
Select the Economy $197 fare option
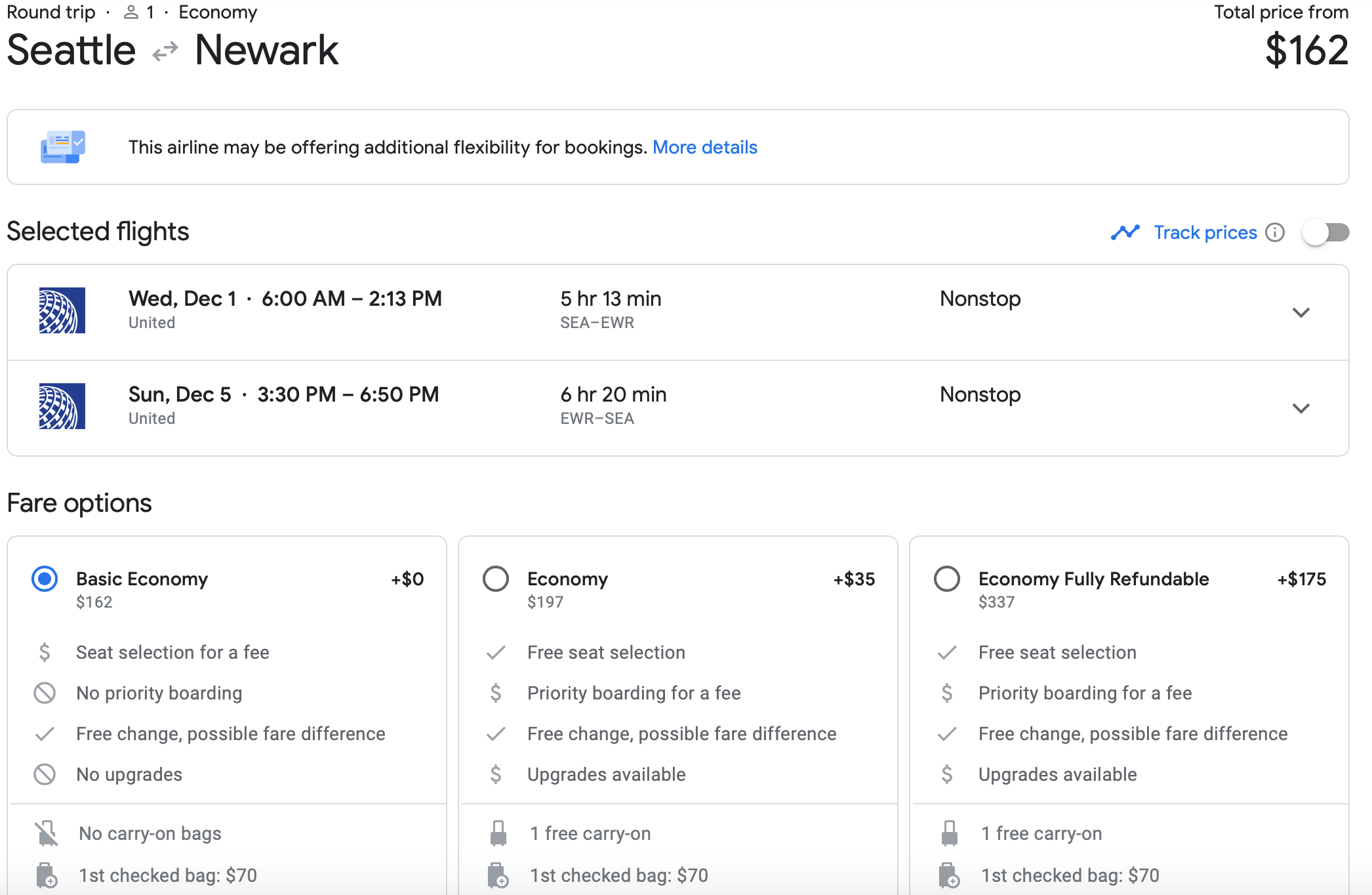pyautogui.click(x=496, y=579)
